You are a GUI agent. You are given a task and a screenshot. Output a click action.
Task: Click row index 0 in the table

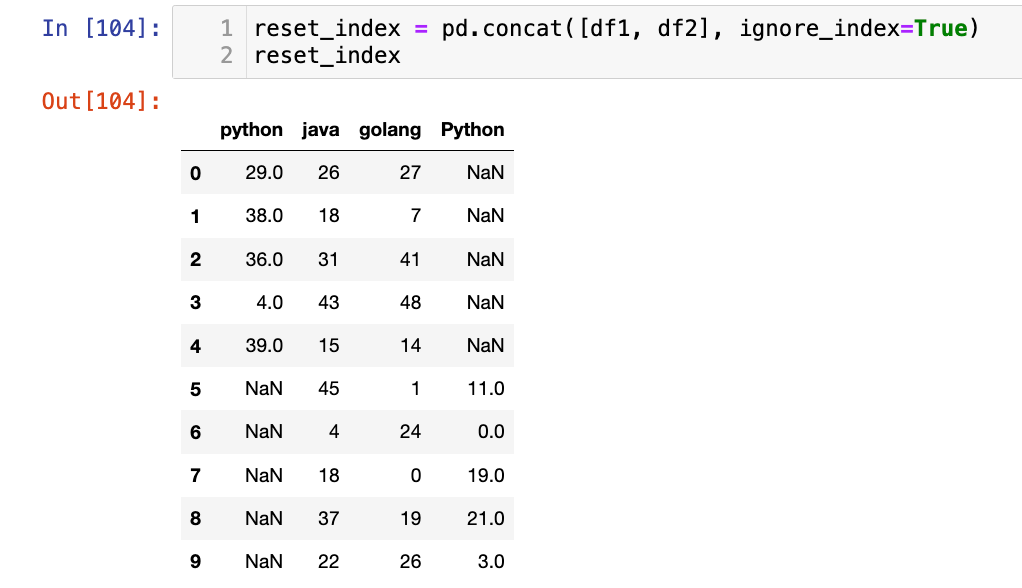coord(195,173)
